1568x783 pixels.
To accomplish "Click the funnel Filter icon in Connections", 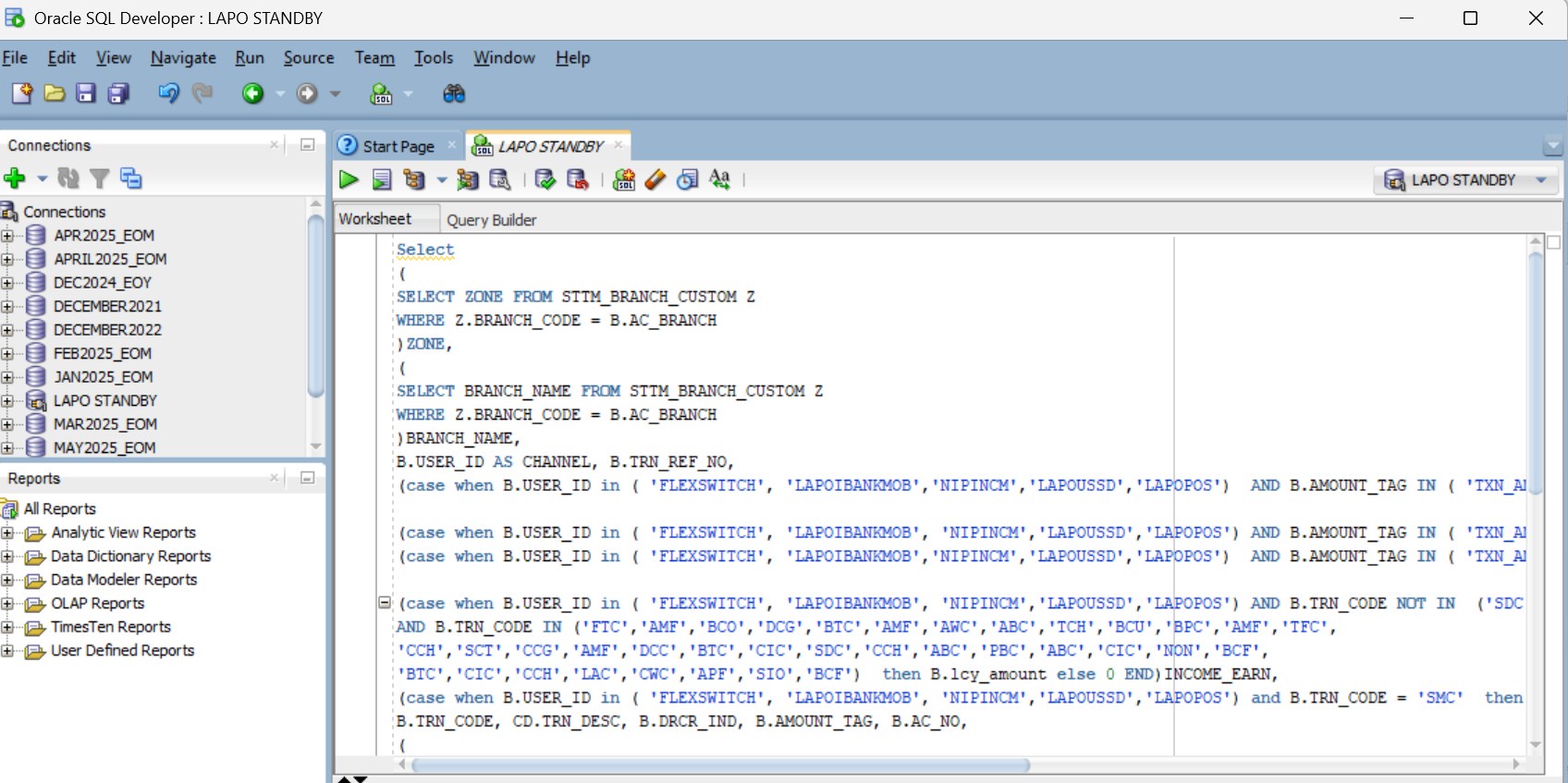I will point(100,178).
